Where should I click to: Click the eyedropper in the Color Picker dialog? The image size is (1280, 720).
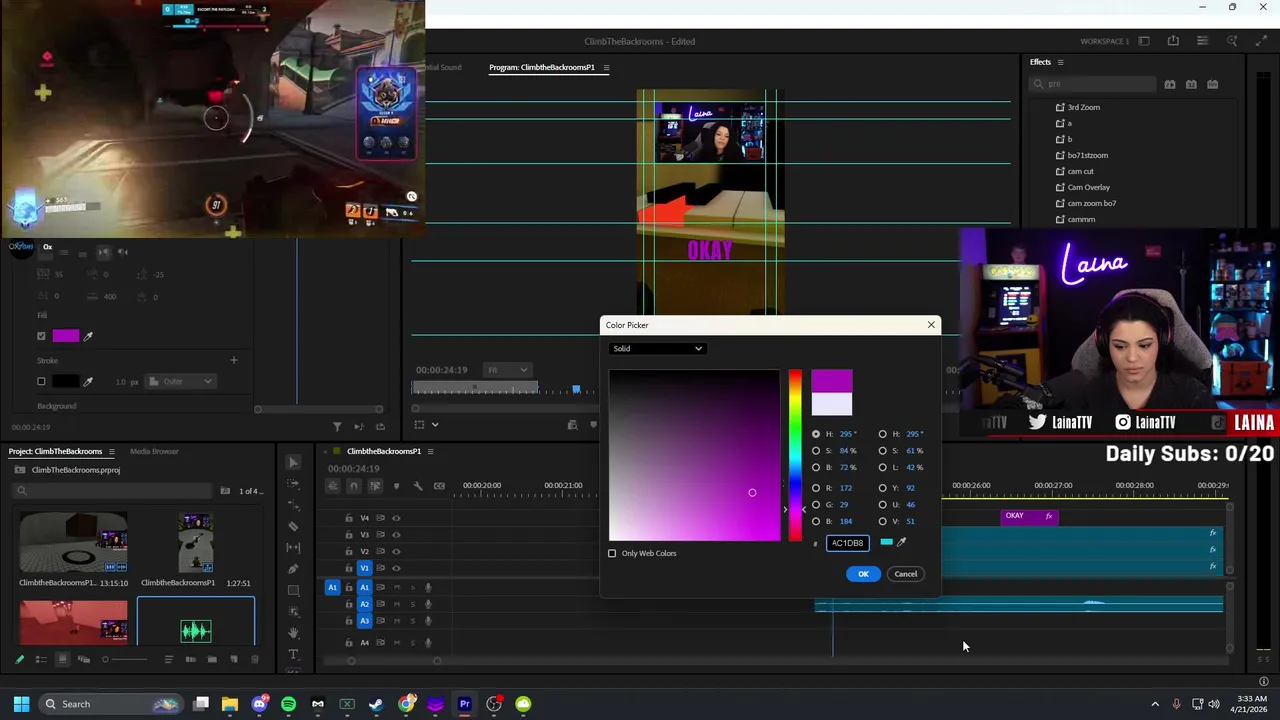(x=901, y=542)
